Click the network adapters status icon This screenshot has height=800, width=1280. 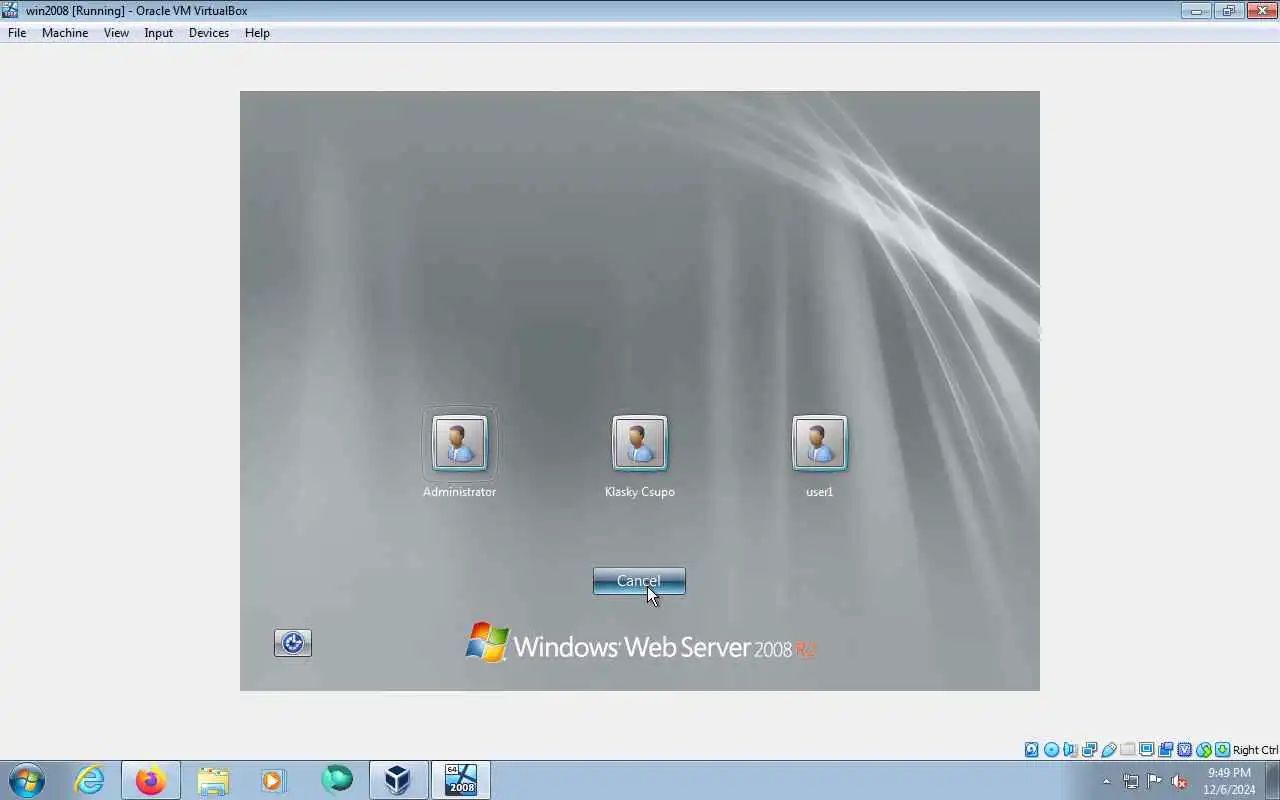1089,750
